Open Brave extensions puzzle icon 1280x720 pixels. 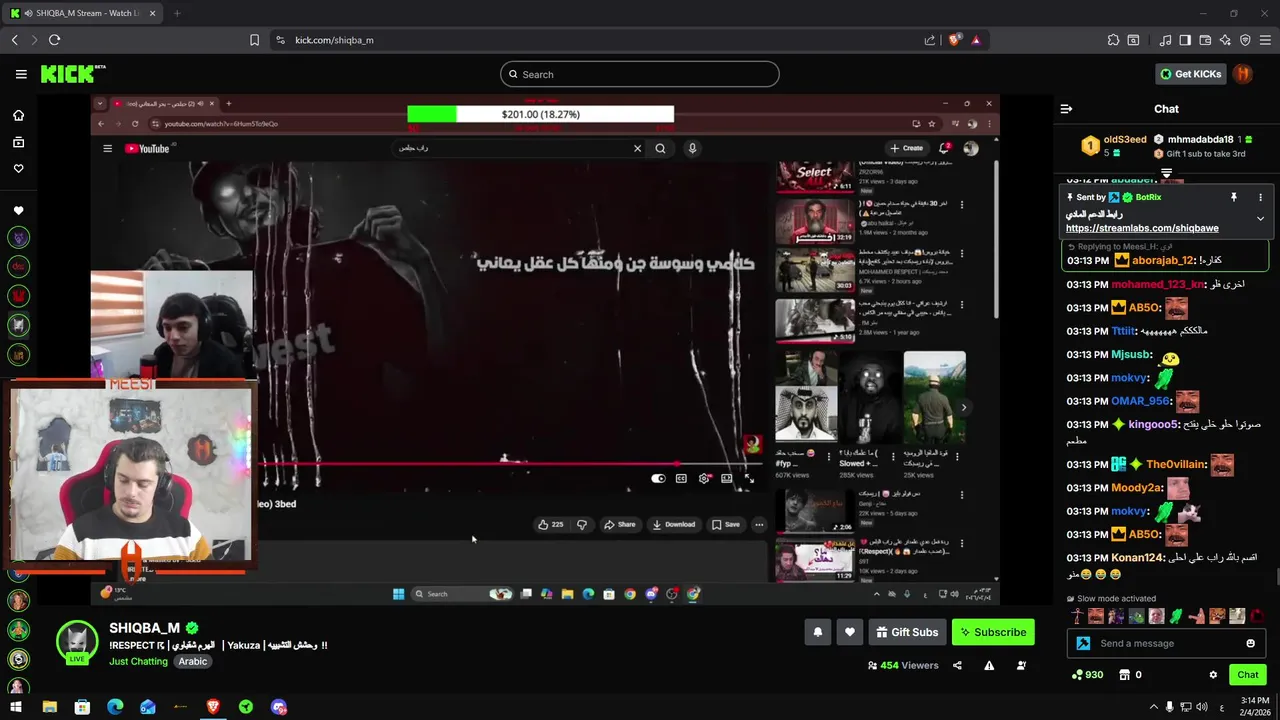(1113, 40)
